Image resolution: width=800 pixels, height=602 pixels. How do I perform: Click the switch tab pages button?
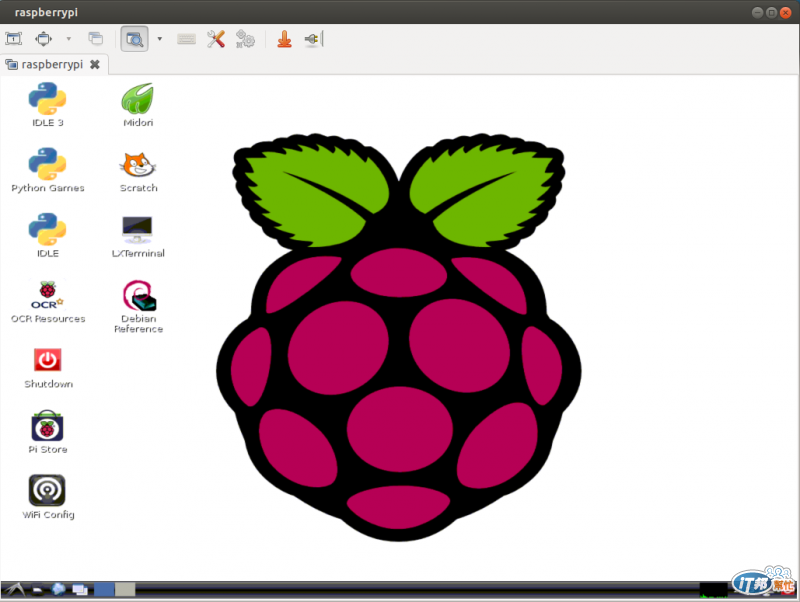tap(95, 39)
